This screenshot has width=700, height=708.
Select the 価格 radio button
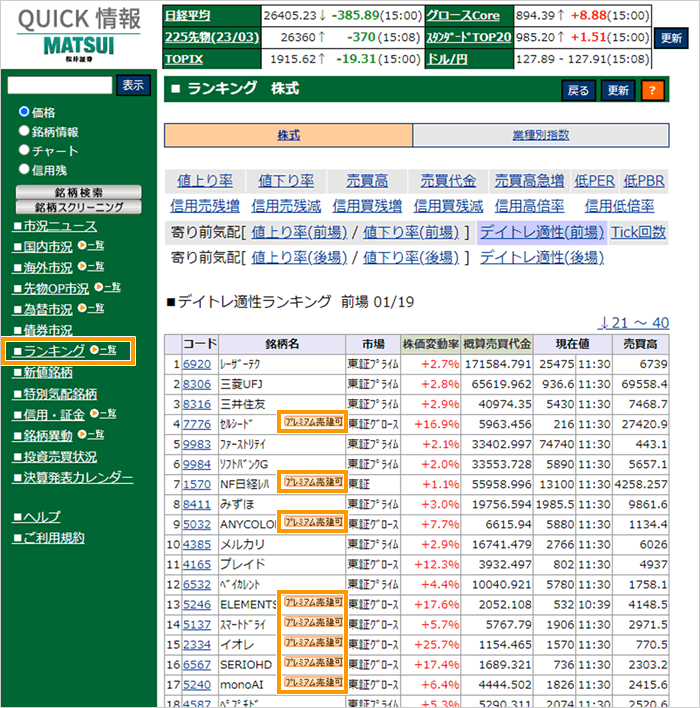[x=24, y=111]
